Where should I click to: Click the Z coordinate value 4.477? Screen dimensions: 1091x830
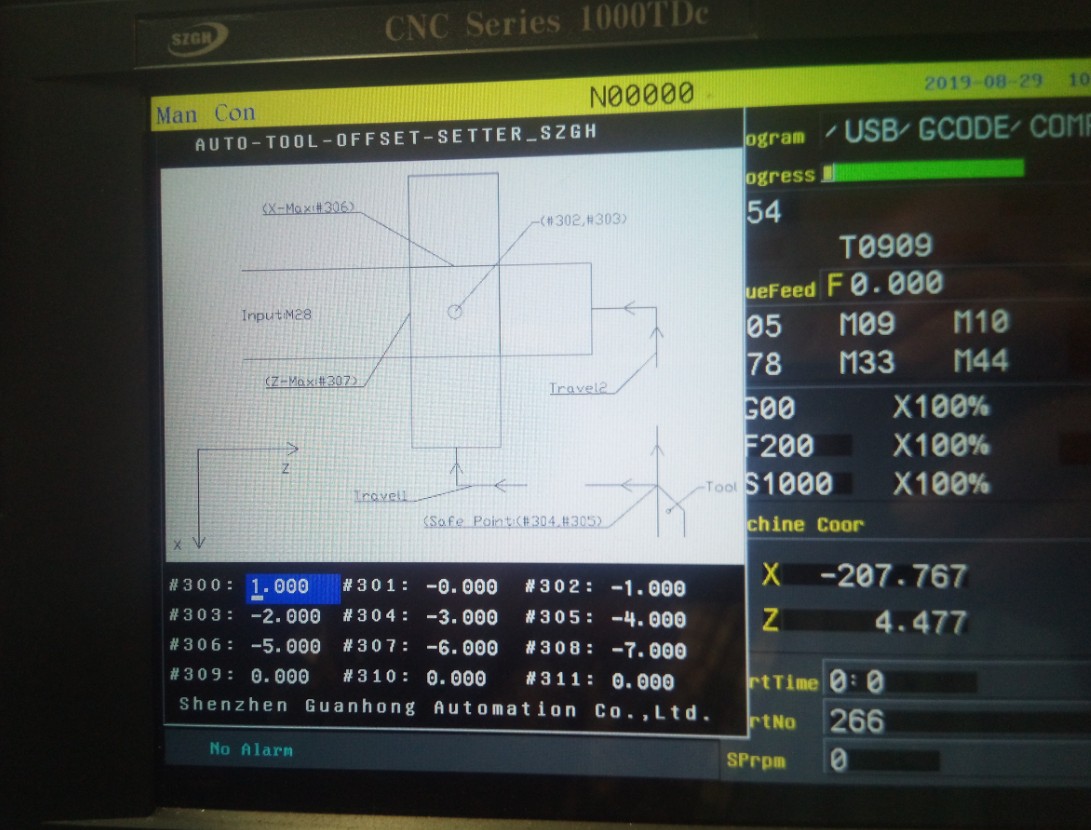(921, 622)
